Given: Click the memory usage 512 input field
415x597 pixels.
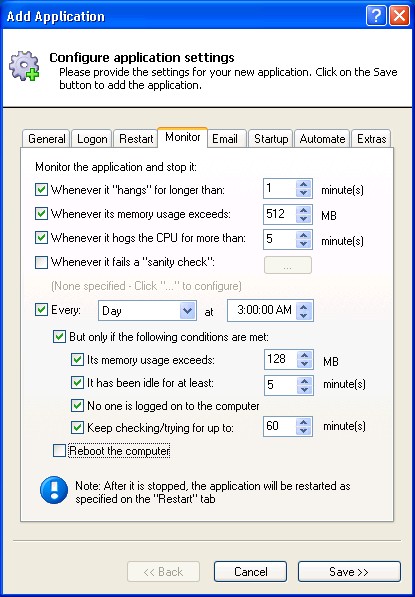Looking at the screenshot, I should point(280,214).
